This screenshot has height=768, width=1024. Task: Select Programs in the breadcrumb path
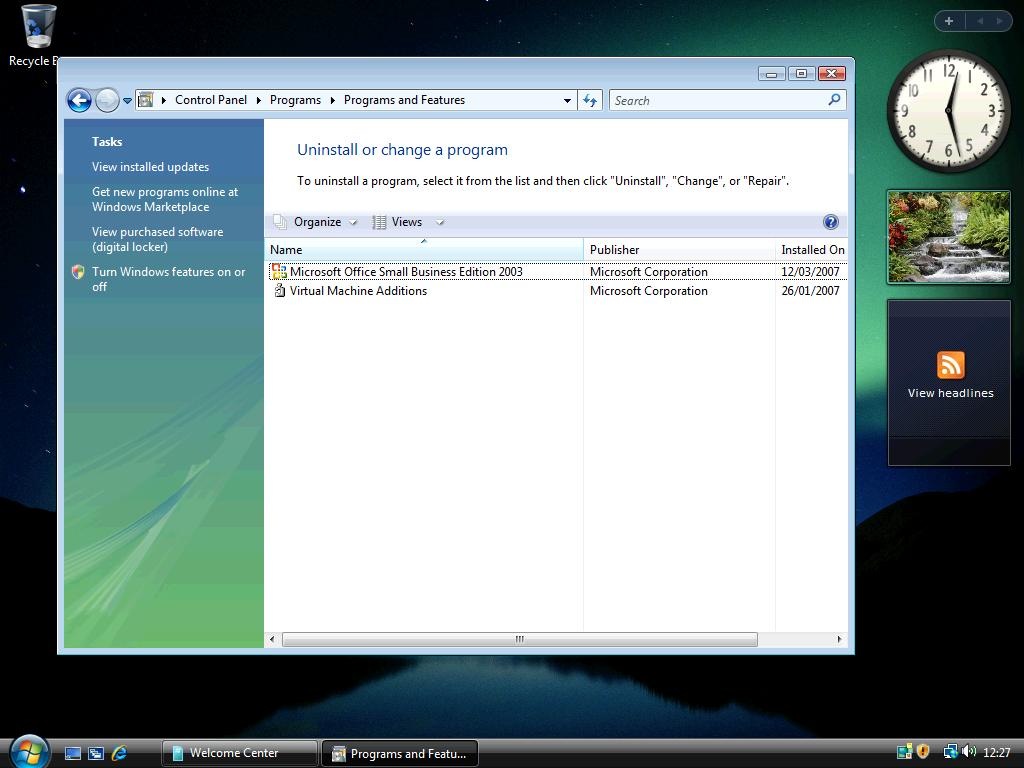click(x=295, y=100)
